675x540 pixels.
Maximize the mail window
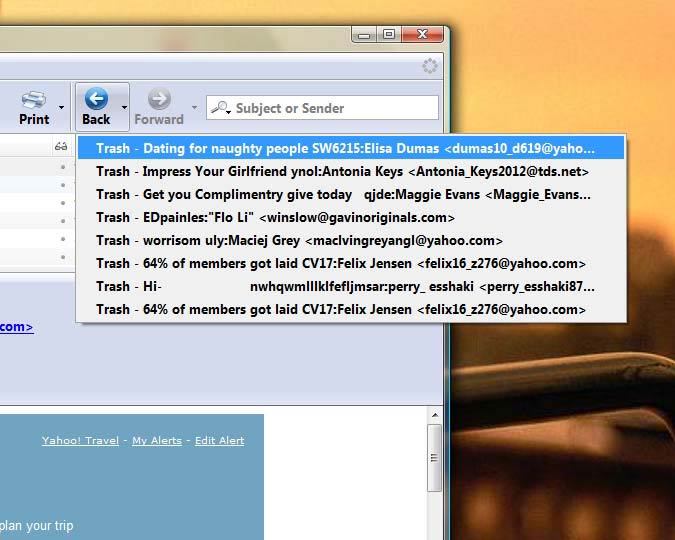[x=389, y=34]
